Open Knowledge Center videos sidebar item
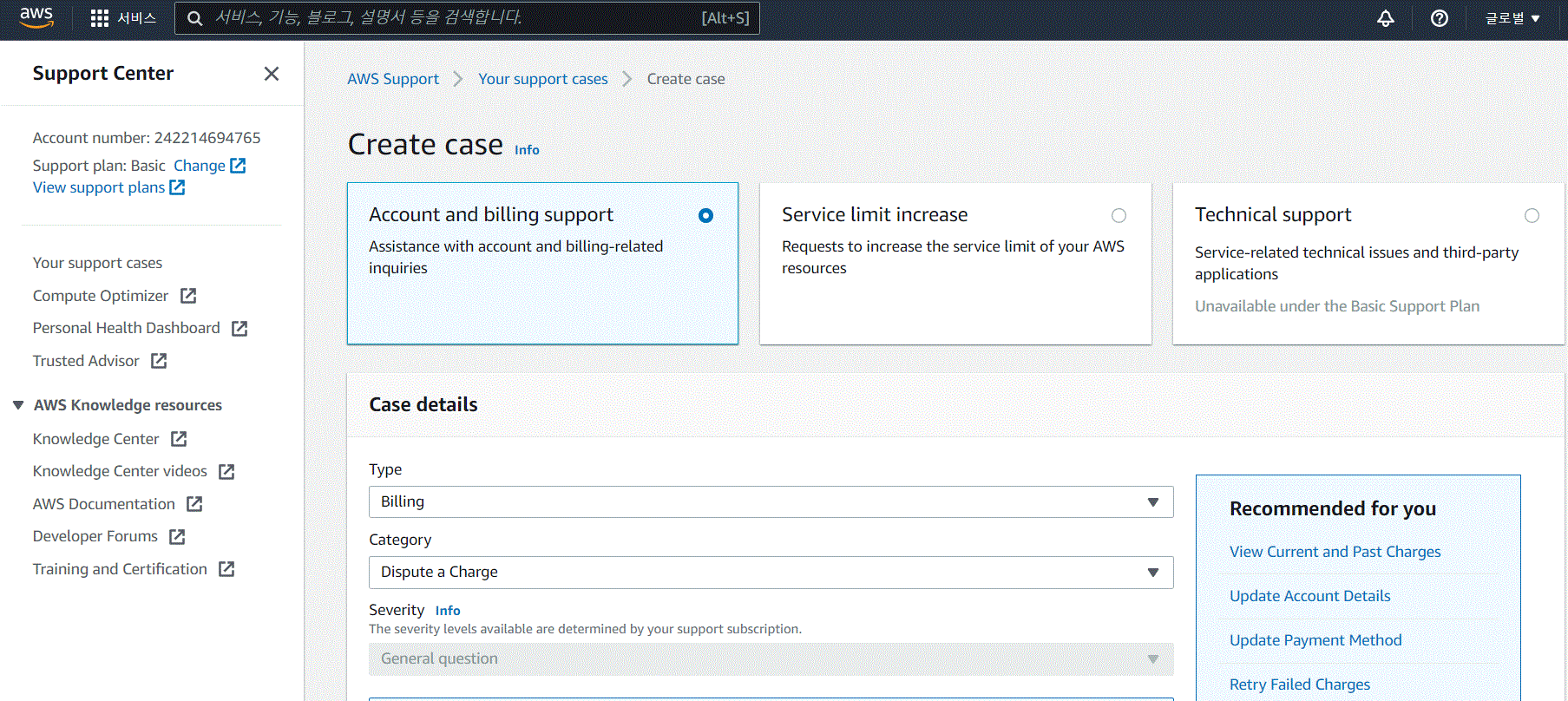The image size is (1568, 701). click(x=120, y=471)
